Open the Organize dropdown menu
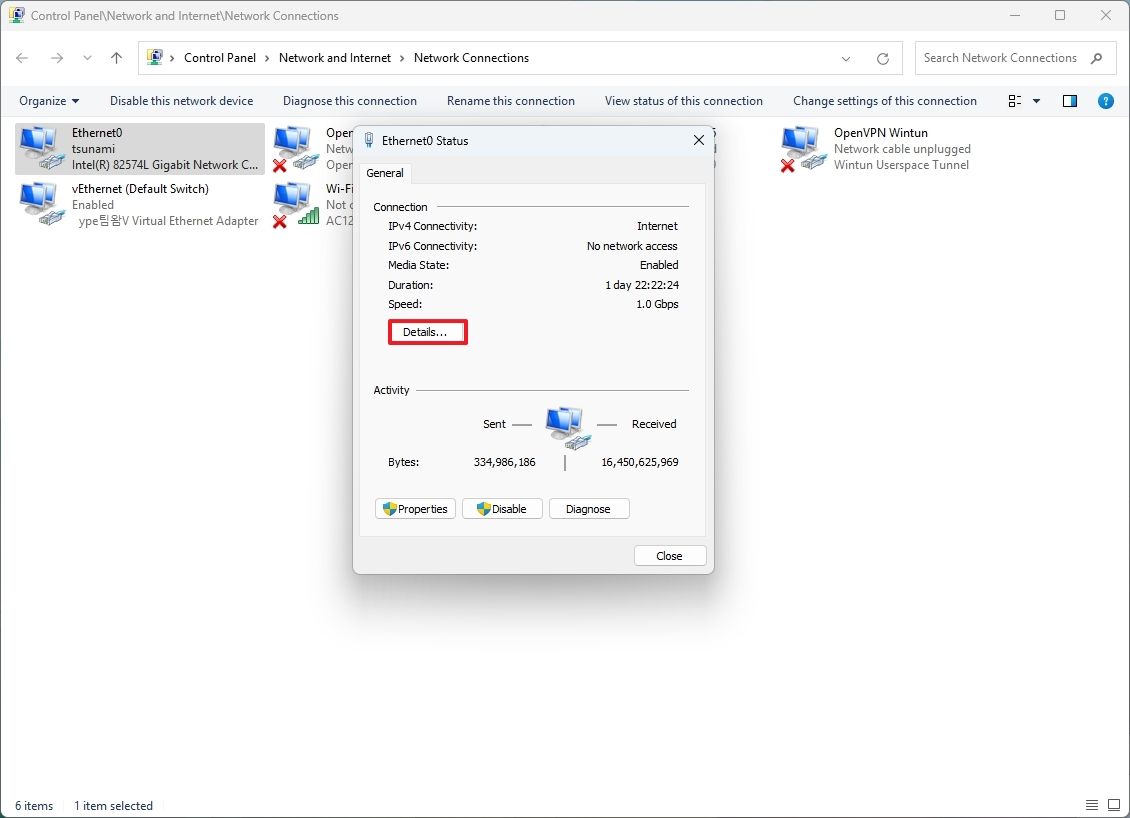The image size is (1130, 818). (x=48, y=100)
